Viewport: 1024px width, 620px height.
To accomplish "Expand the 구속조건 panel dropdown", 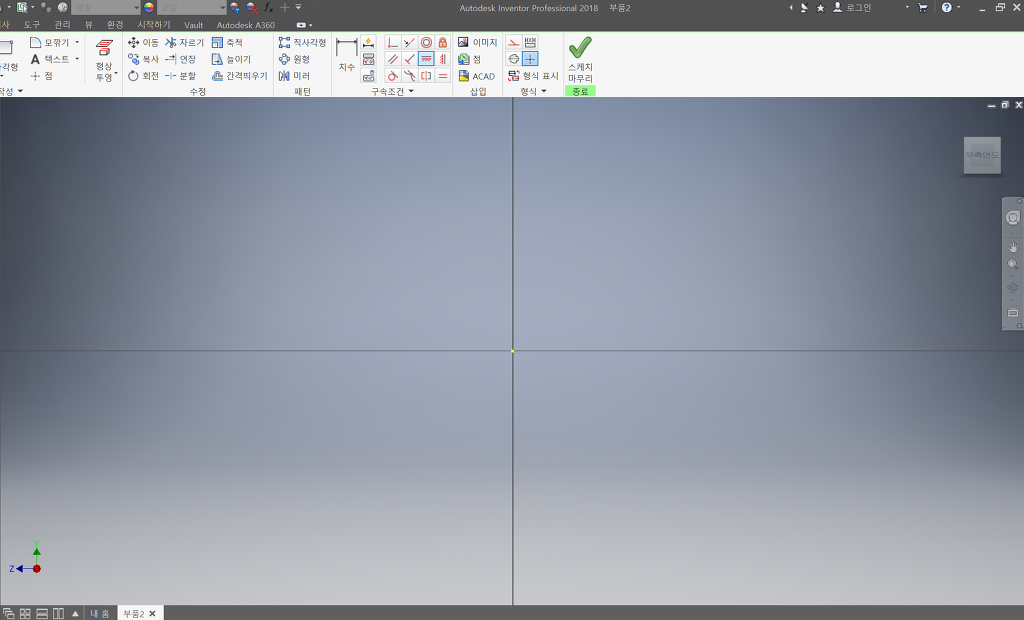I will pos(411,91).
